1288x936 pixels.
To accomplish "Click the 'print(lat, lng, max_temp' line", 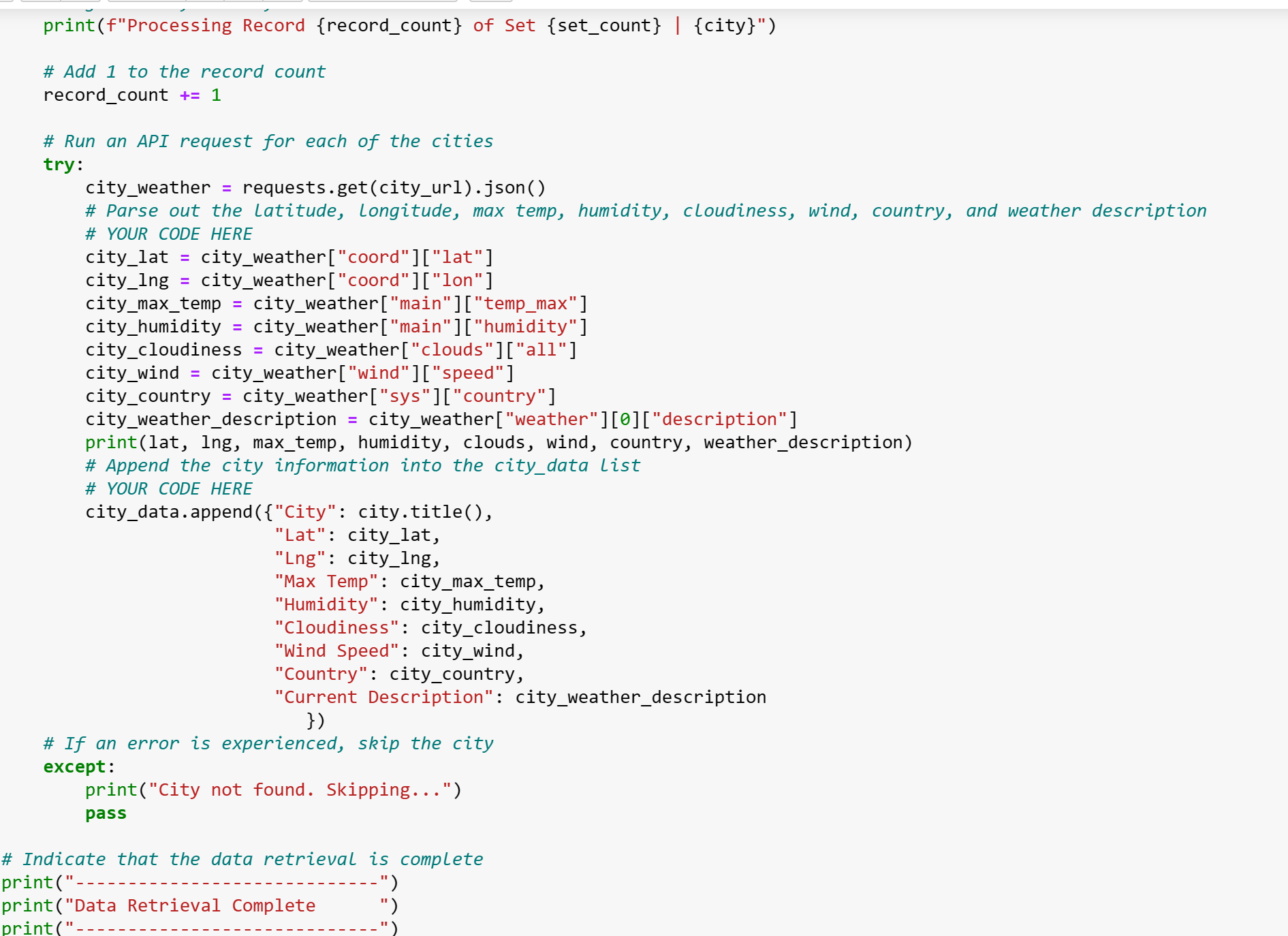I will point(499,443).
